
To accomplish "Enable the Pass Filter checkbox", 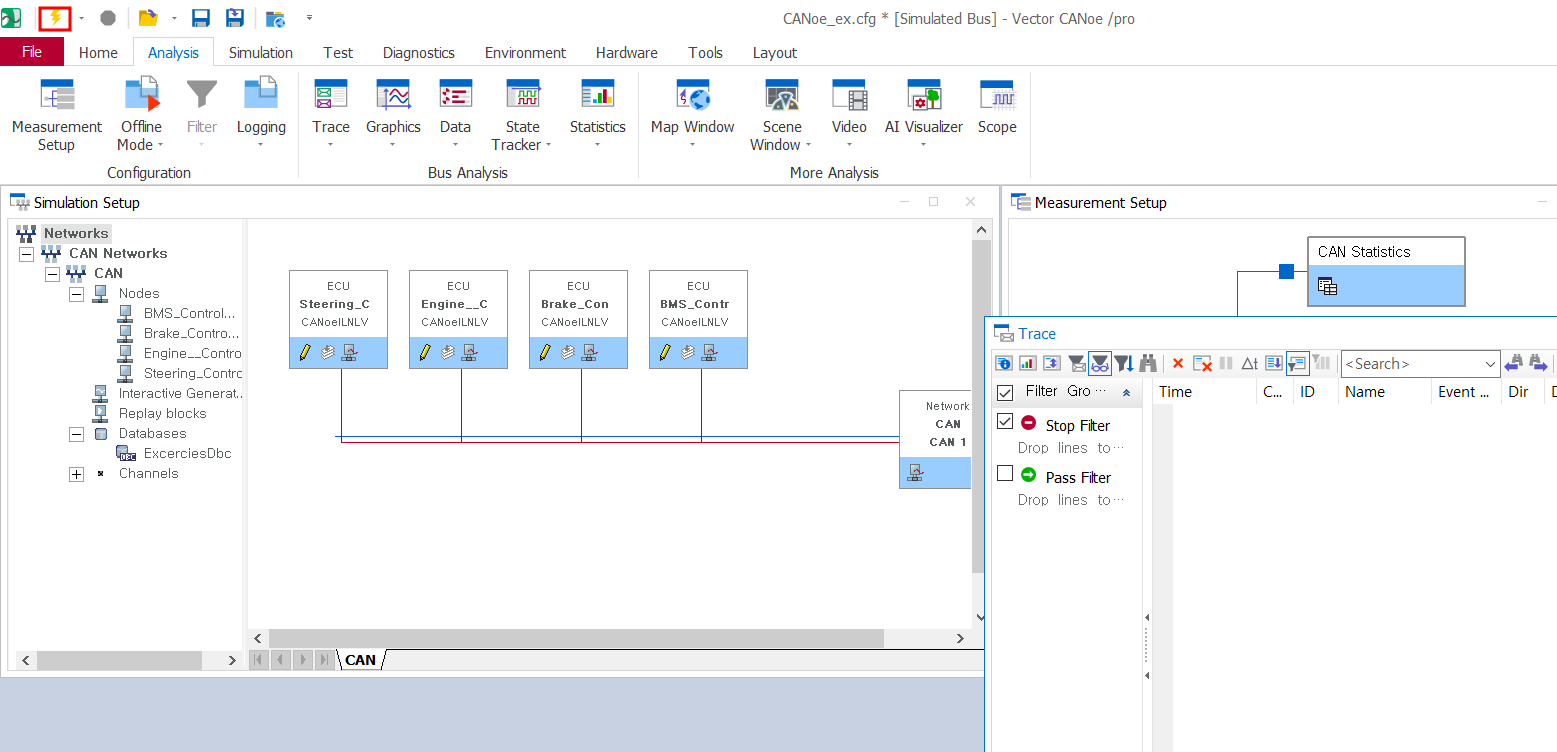I will 1006,474.
